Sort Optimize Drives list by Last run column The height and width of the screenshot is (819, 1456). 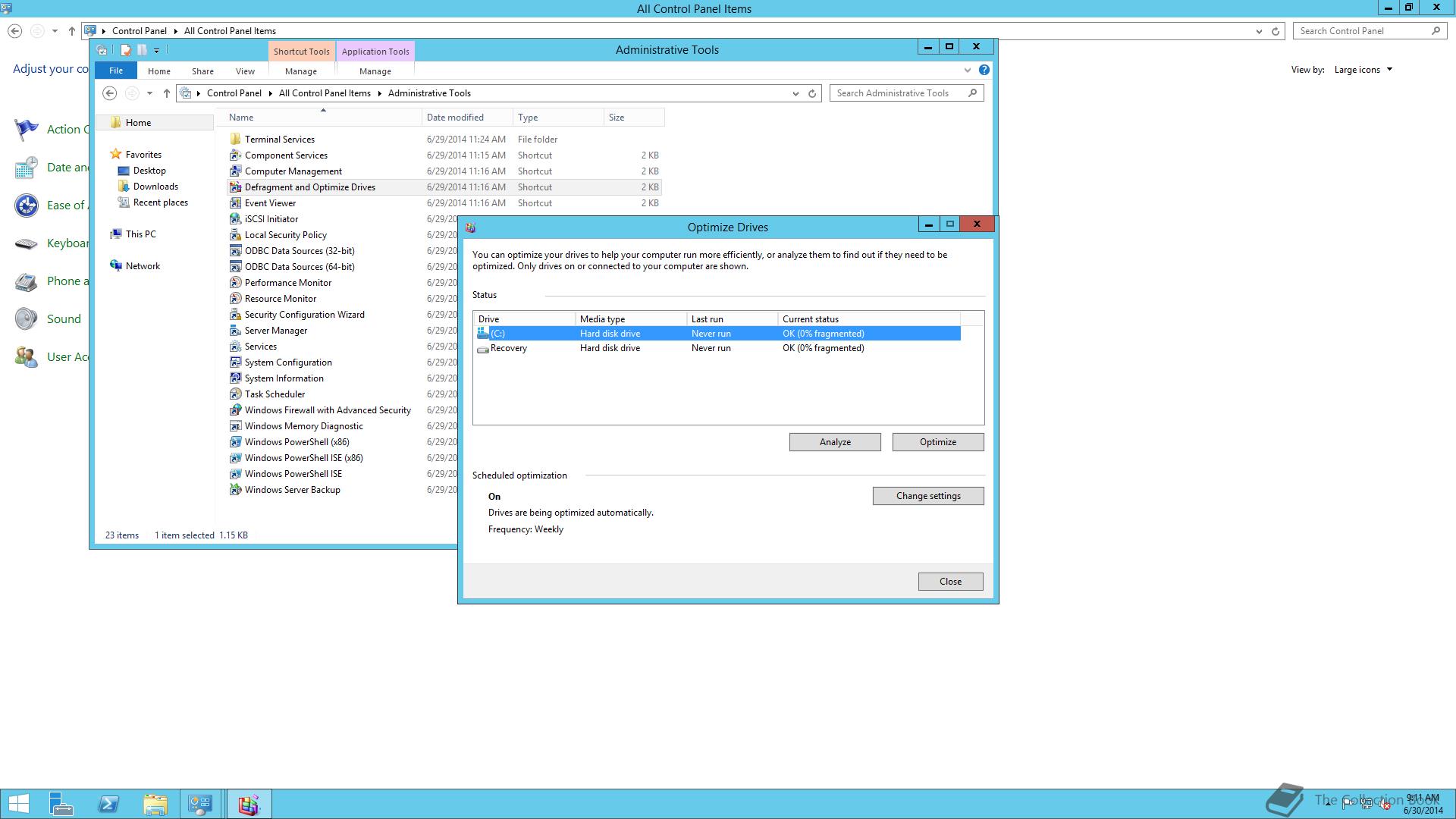(732, 319)
